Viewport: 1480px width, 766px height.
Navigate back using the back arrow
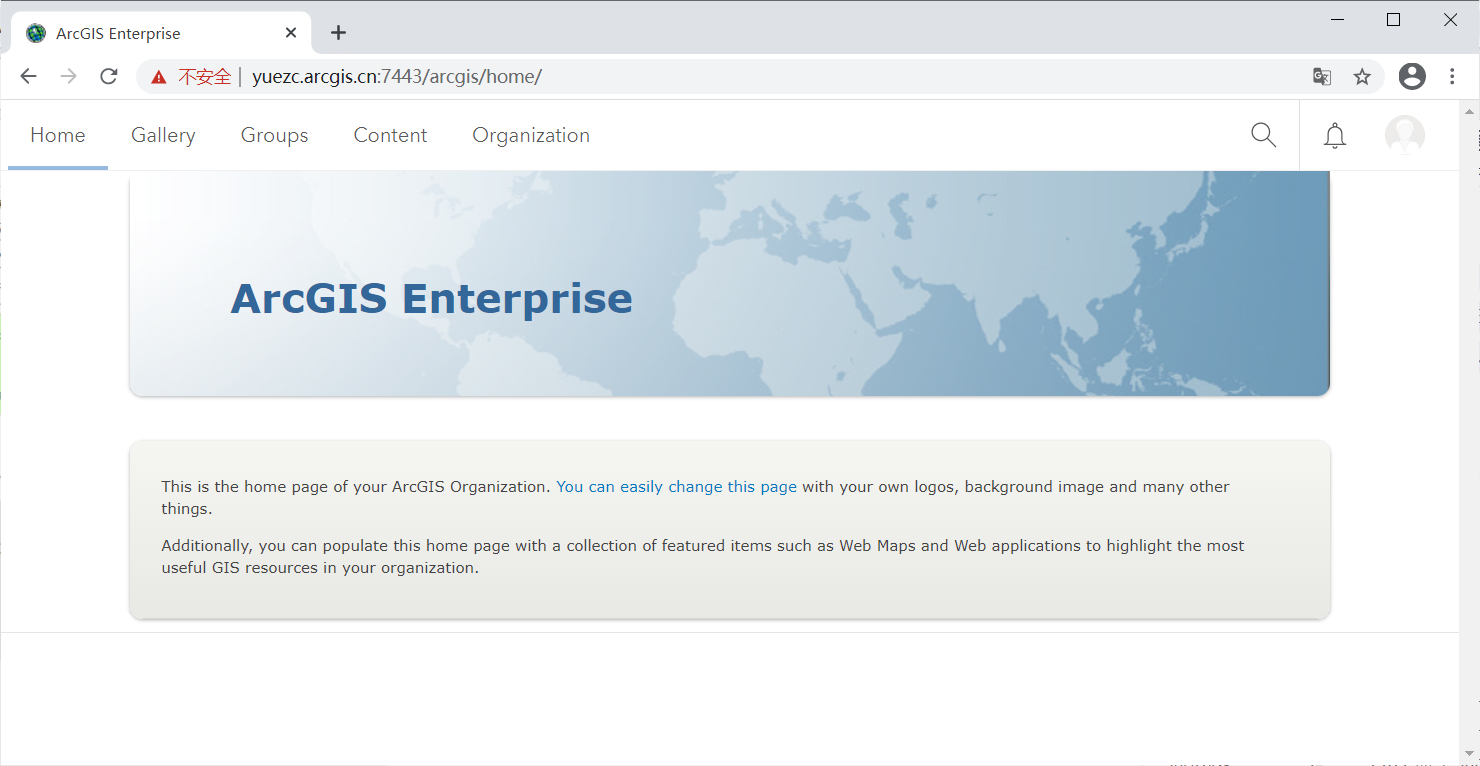click(28, 76)
